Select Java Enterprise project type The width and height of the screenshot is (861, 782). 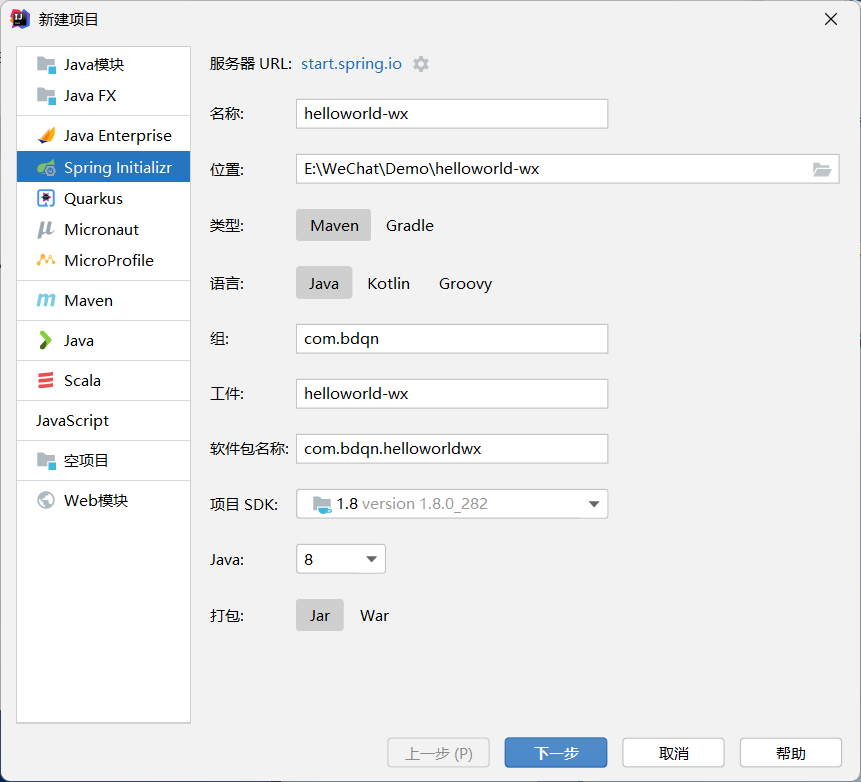coord(104,136)
